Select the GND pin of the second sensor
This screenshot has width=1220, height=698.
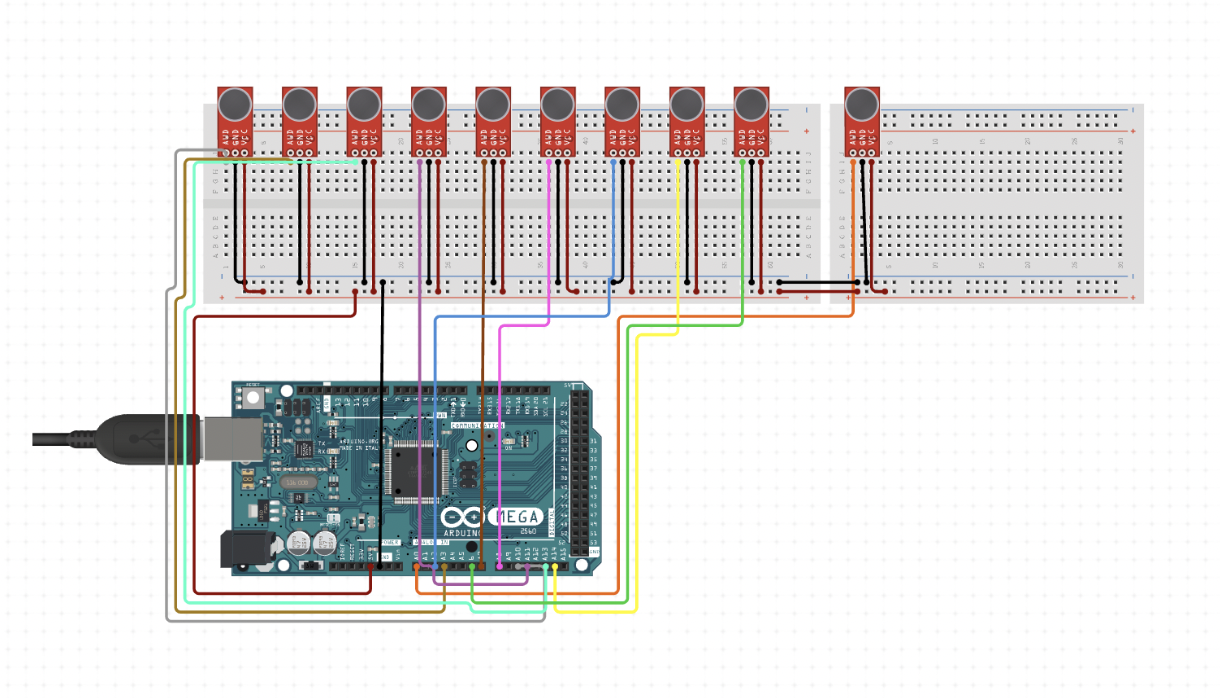coord(298,154)
